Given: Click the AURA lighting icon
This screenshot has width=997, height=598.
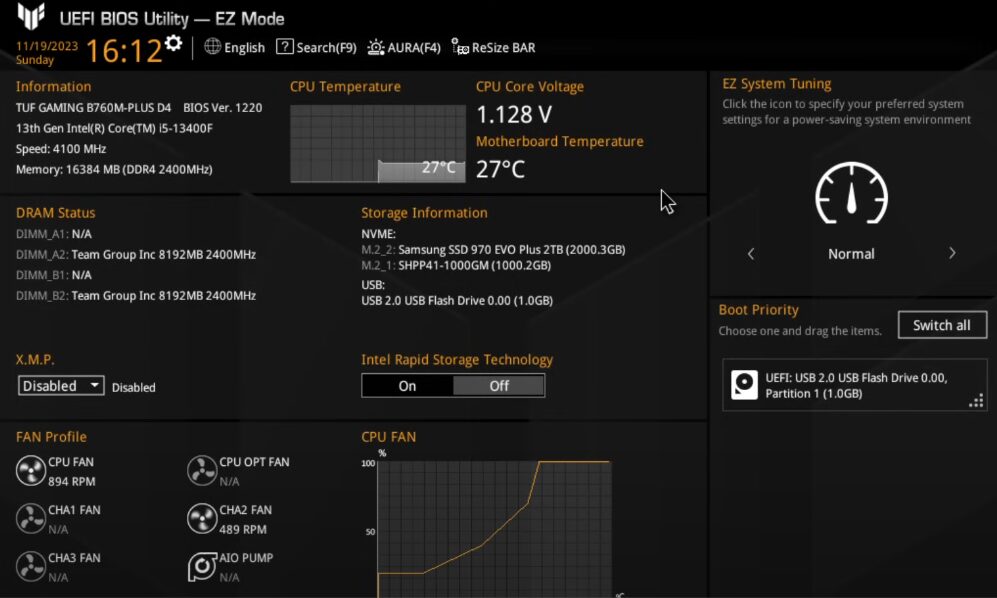Looking at the screenshot, I should [376, 47].
